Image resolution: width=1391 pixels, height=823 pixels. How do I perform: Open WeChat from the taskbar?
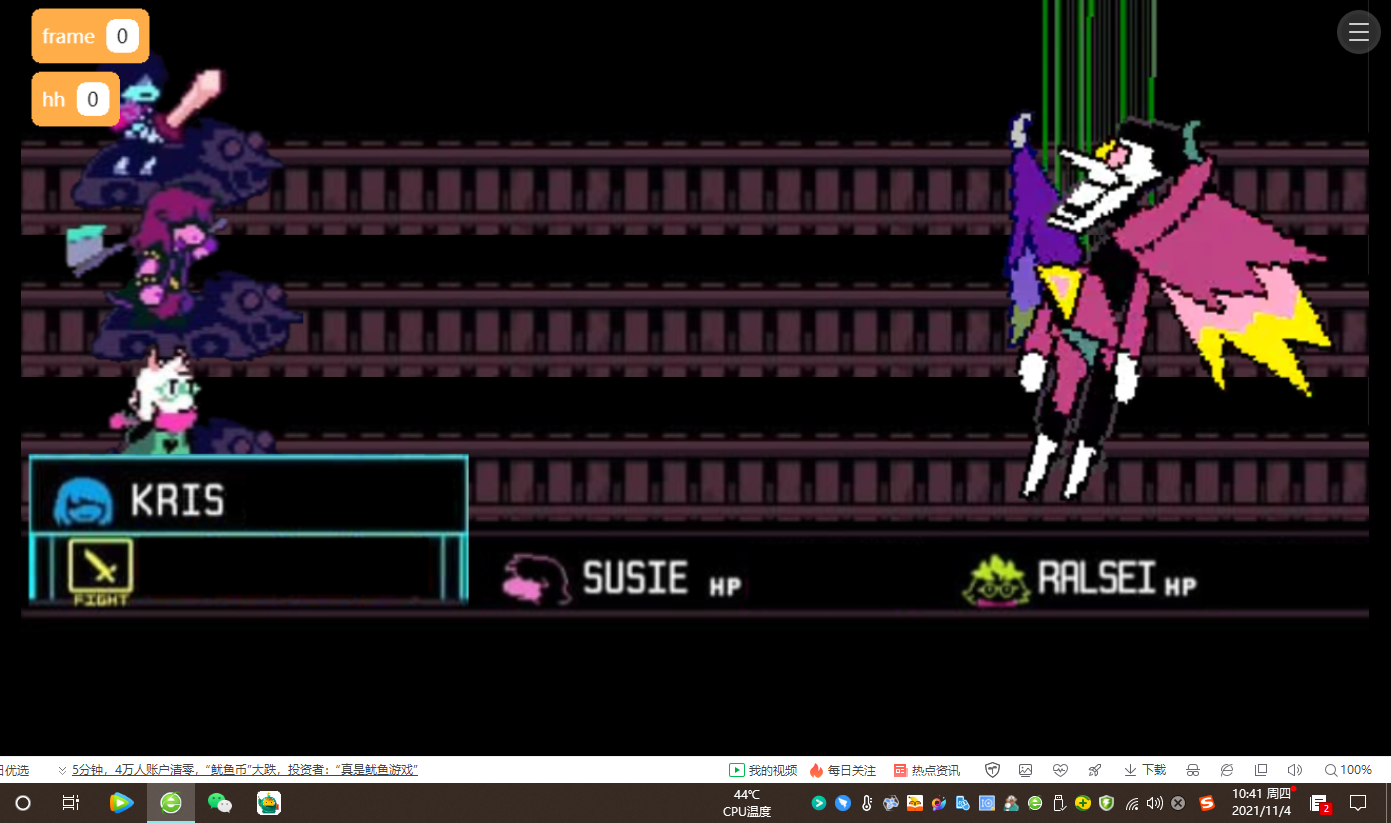(x=219, y=803)
